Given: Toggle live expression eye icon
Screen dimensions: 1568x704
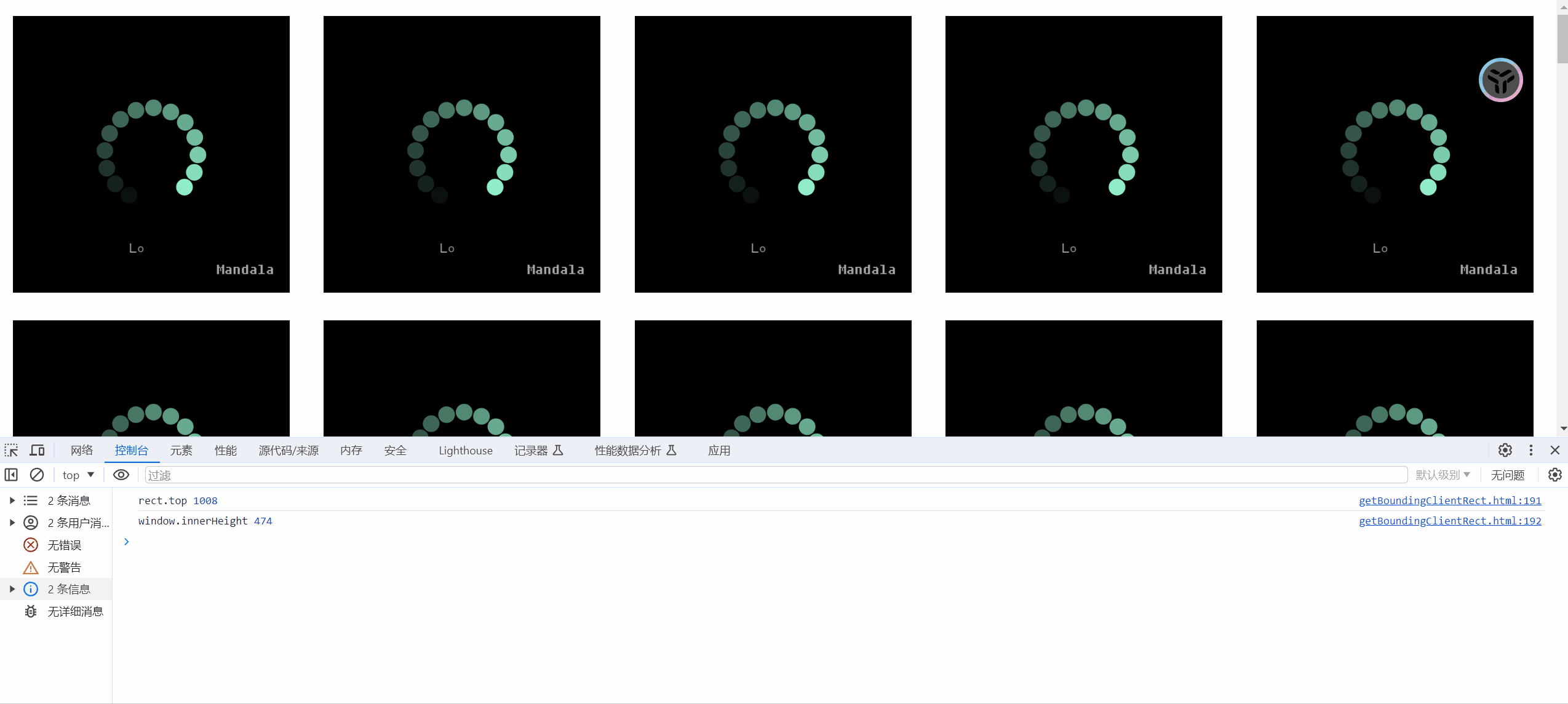Looking at the screenshot, I should pos(121,475).
